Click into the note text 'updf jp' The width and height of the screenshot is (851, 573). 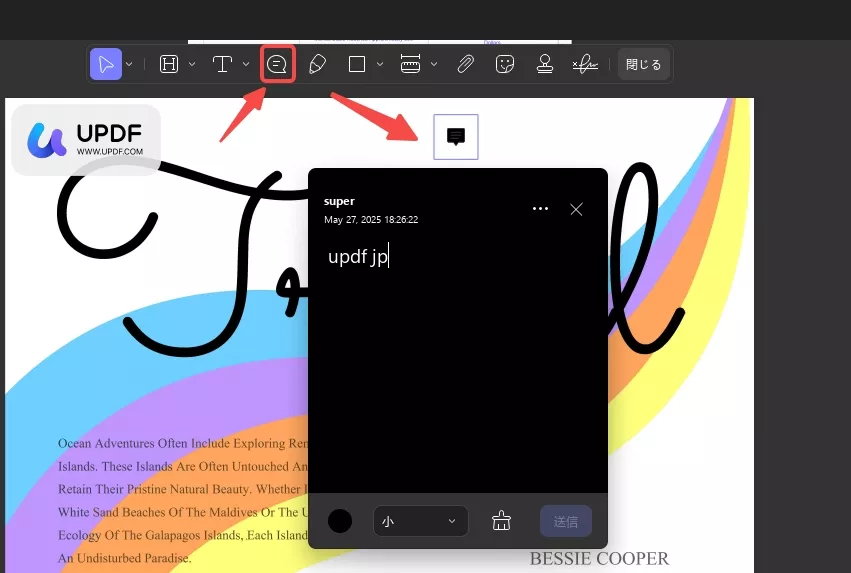(x=358, y=256)
